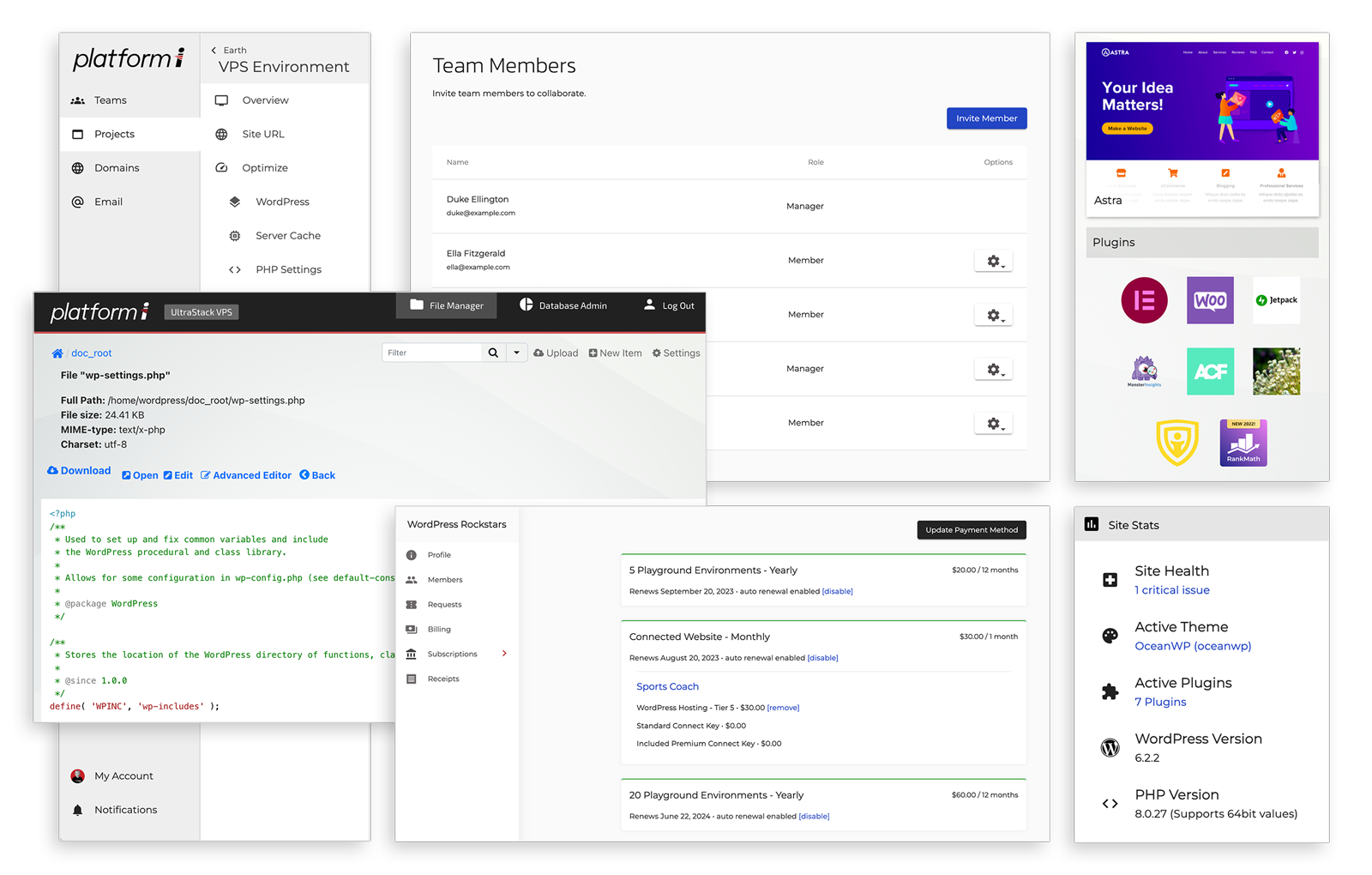1372x875 pixels.
Task: Open options gear for Ella Fitzgerald
Action: 994,262
